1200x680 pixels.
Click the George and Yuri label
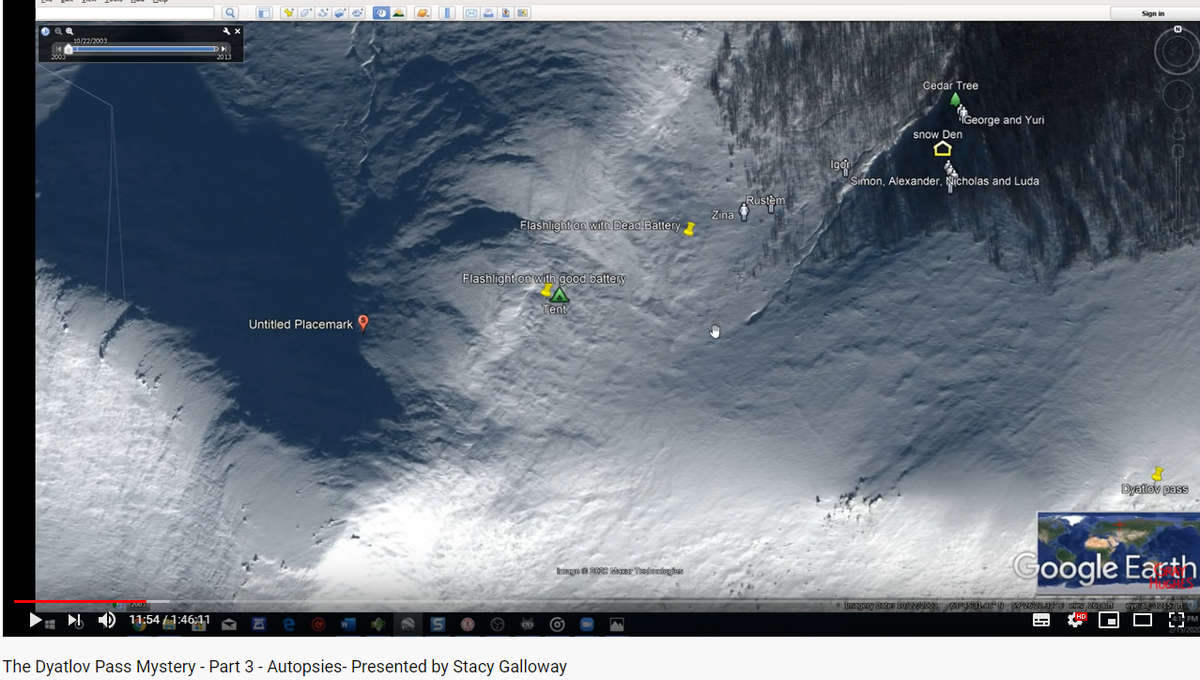(x=1005, y=120)
